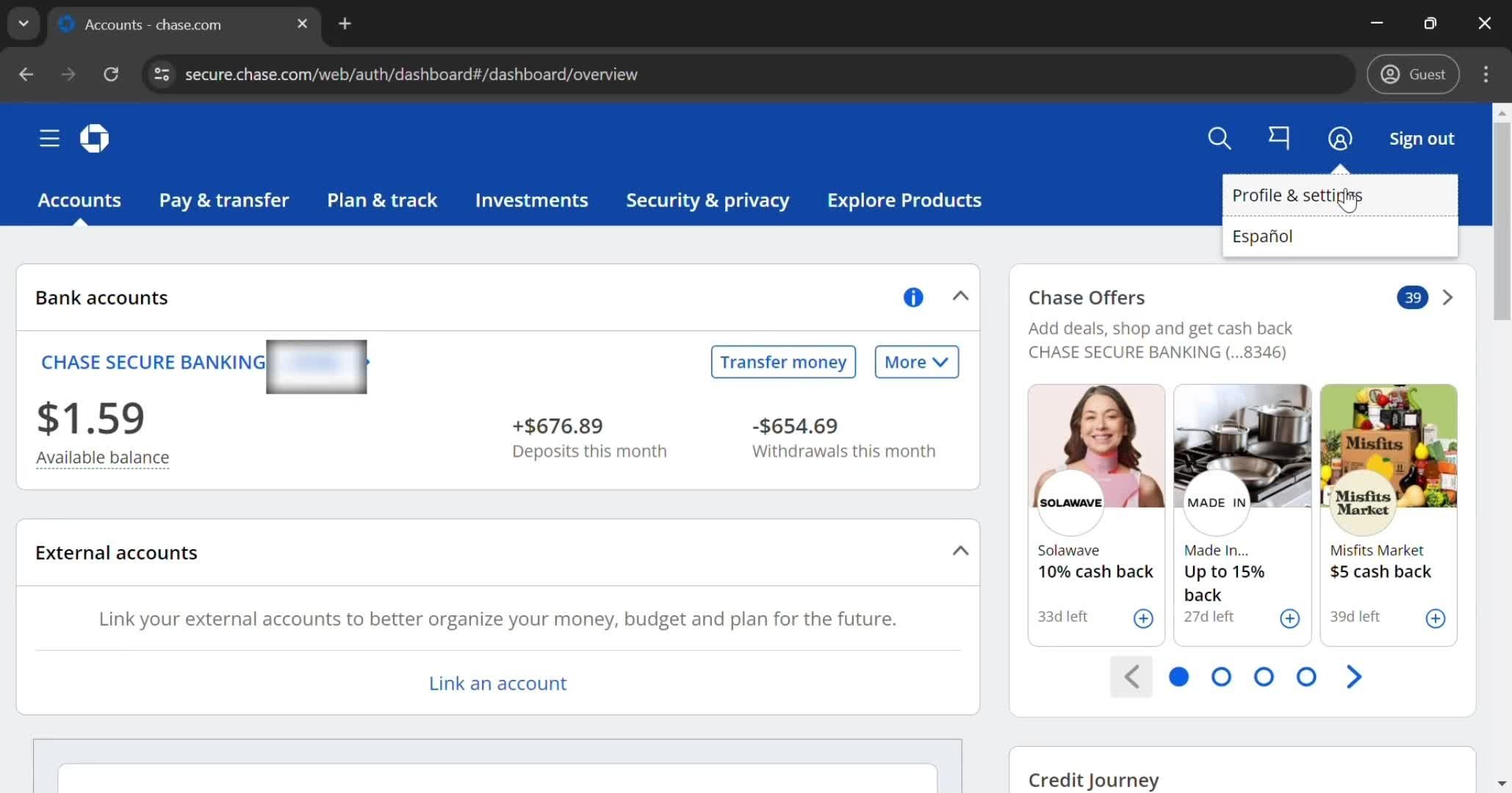Add the Solawave offer plus icon
This screenshot has width=1512, height=793.
tap(1143, 618)
